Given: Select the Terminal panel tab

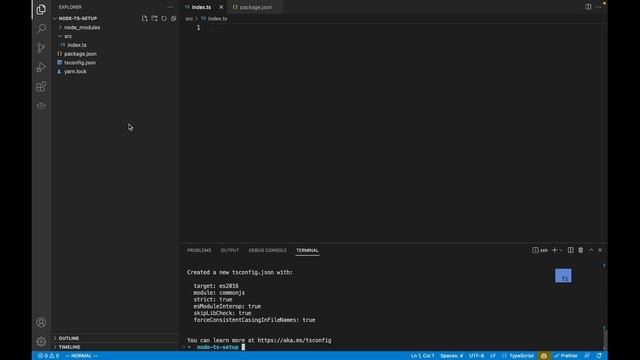Looking at the screenshot, I should pos(307,250).
